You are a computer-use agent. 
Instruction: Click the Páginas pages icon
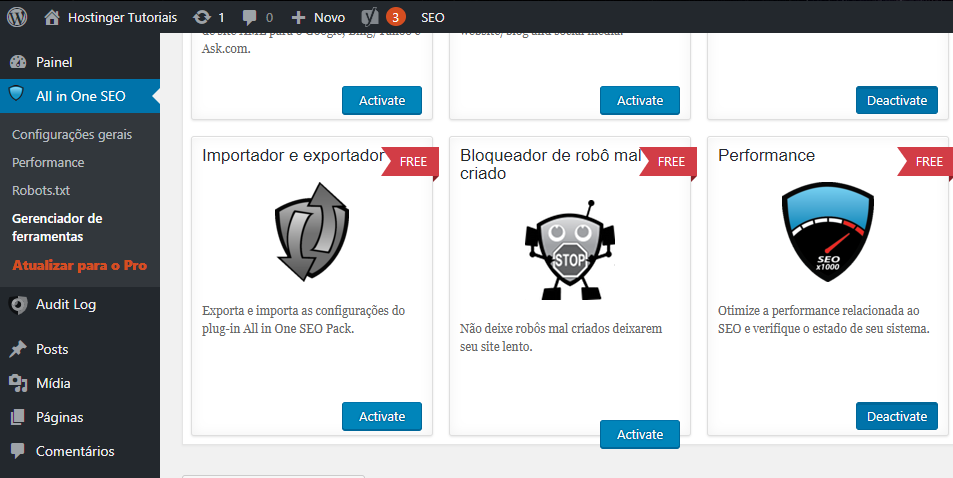(x=18, y=417)
